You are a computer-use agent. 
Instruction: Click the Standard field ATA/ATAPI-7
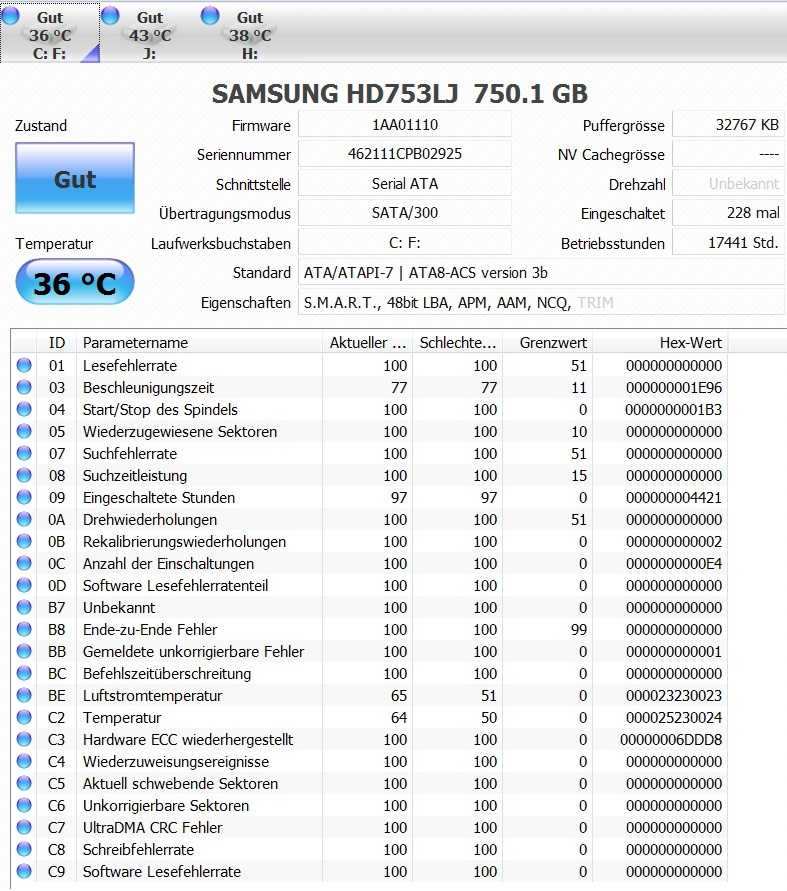click(541, 273)
